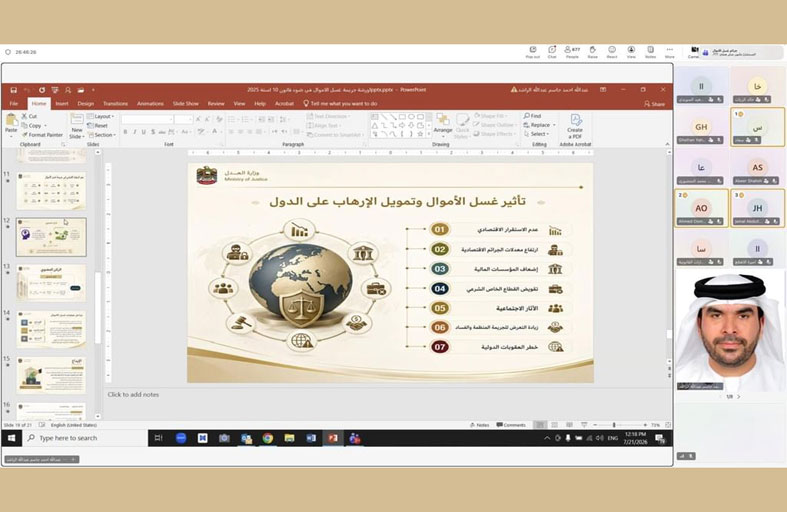Open the Teams React menu
The height and width of the screenshot is (512, 787).
pyautogui.click(x=612, y=52)
